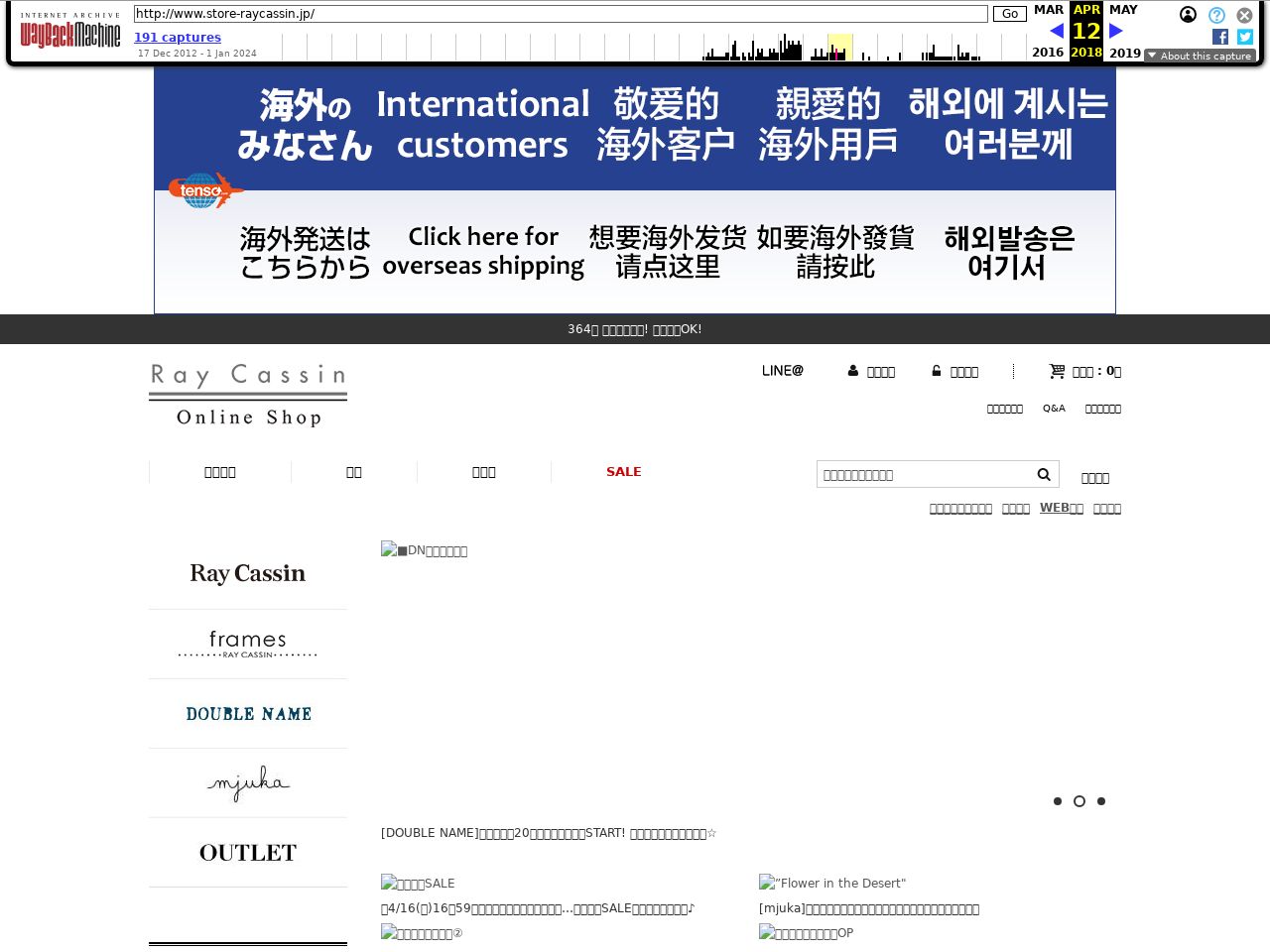This screenshot has height=952, width=1270.
Task: Jump to the 2016 year capture
Action: [x=1048, y=53]
